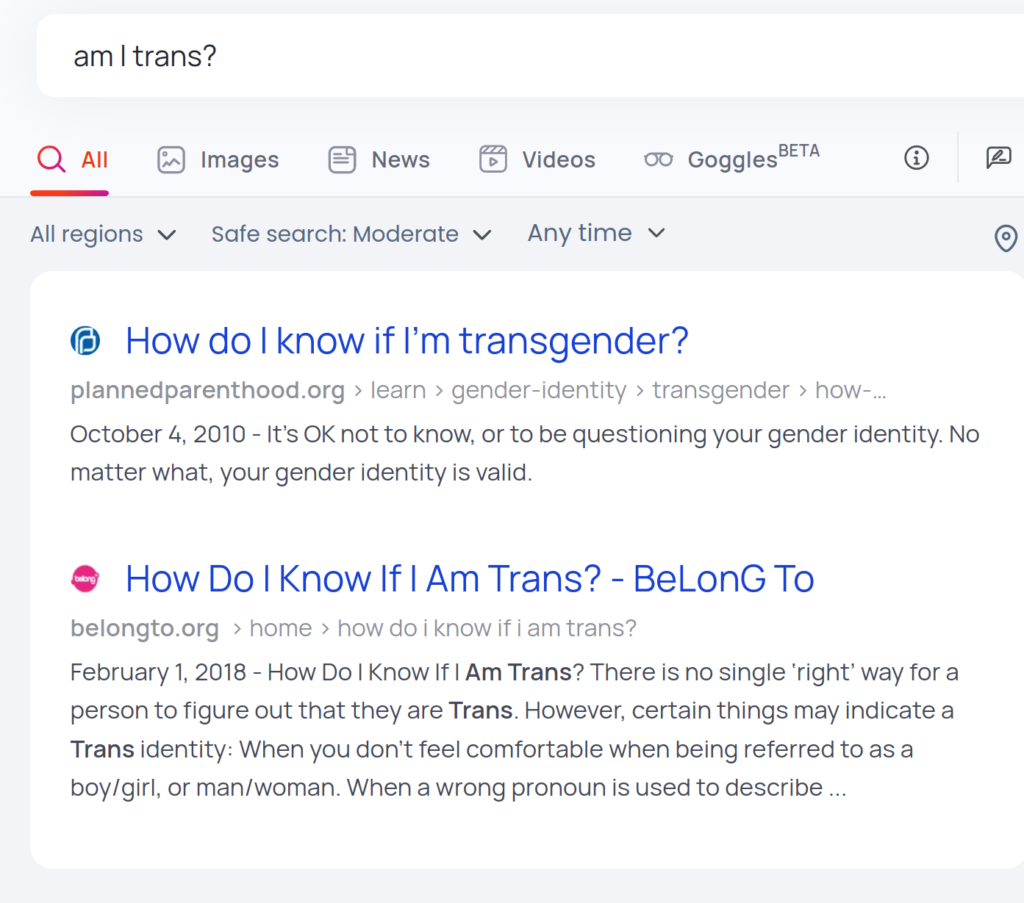1024x903 pixels.
Task: Click the Planned Parenthood favicon
Action: coord(86,342)
